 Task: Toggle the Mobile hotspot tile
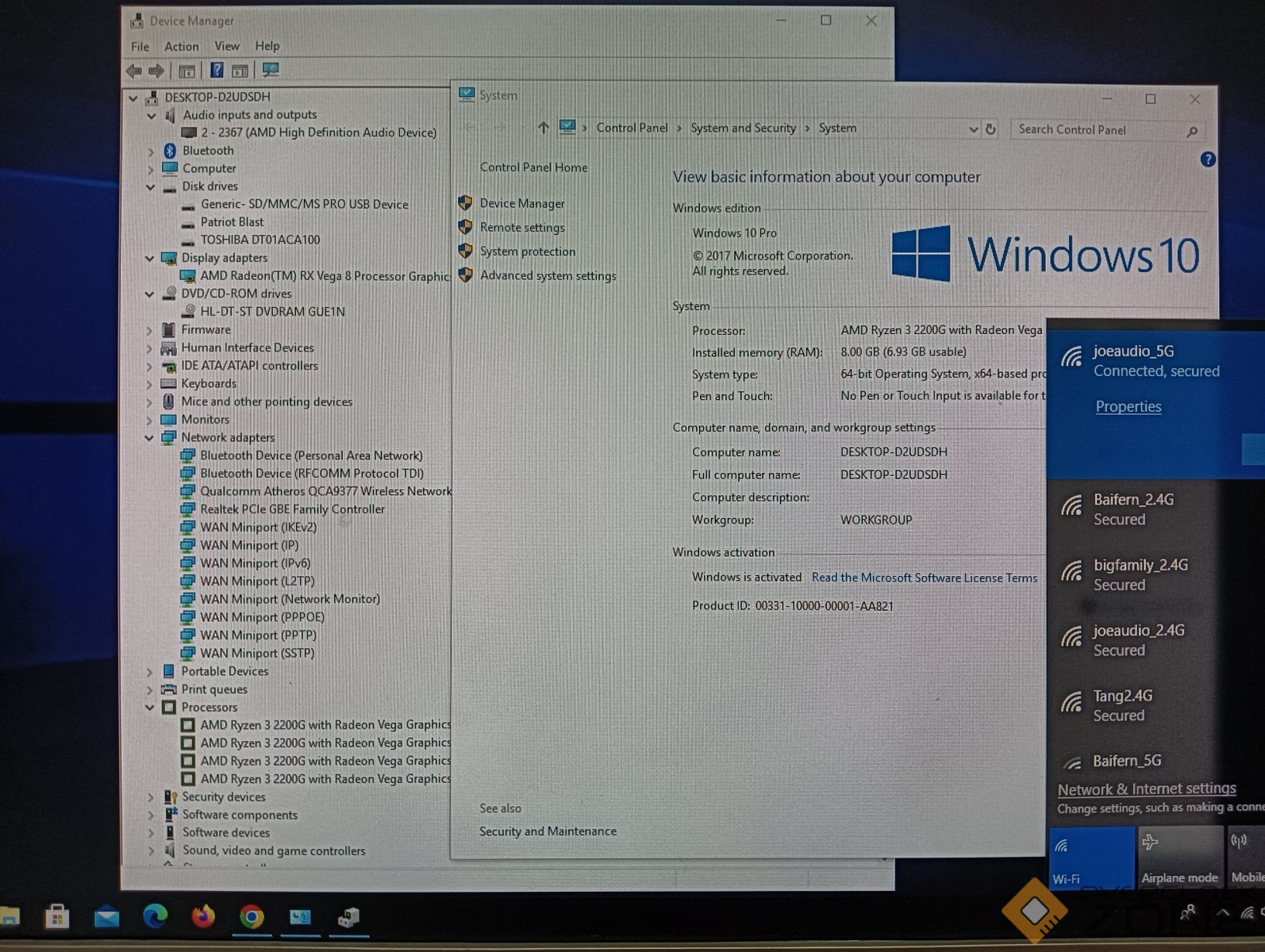pos(1246,857)
